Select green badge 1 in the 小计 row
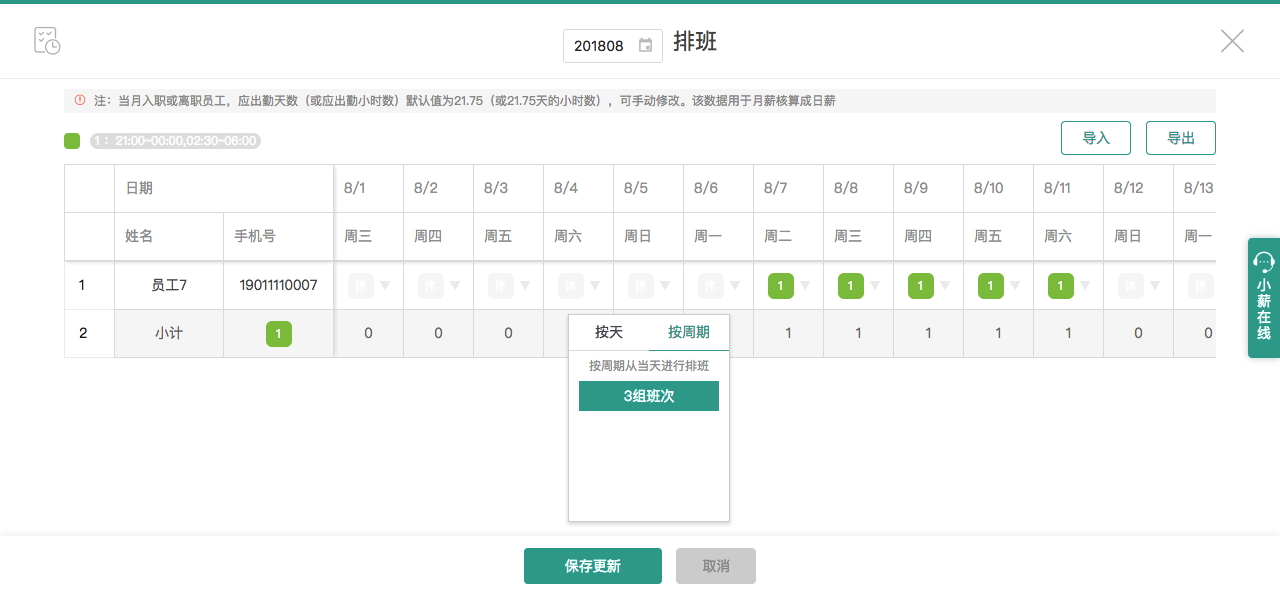1280x596 pixels. click(278, 334)
